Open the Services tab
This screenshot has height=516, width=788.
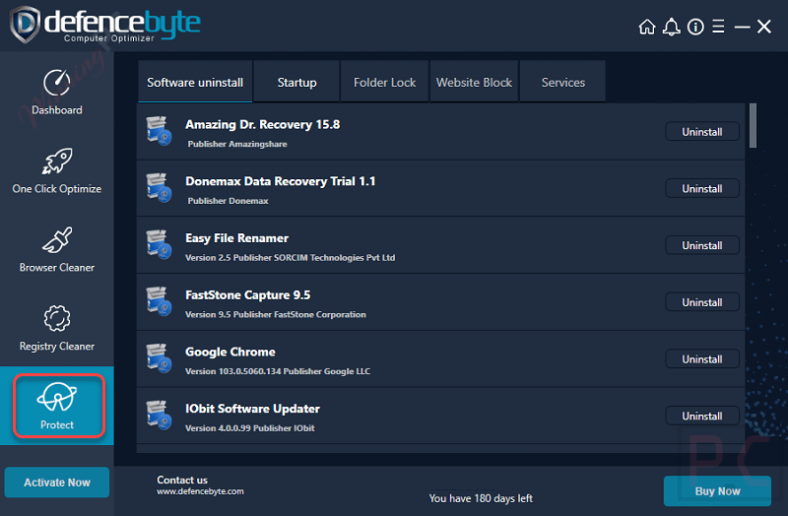coord(563,82)
